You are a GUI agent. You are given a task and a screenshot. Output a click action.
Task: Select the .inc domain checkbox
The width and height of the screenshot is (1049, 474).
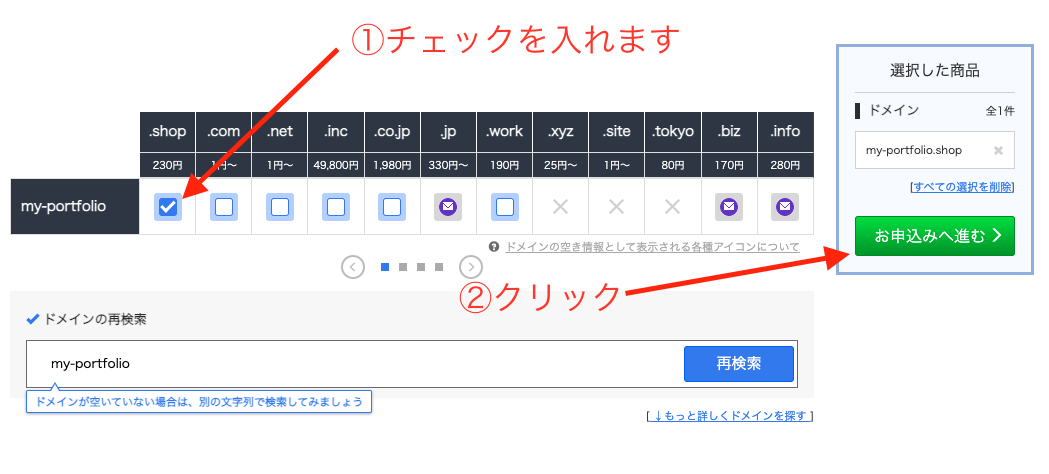click(x=336, y=207)
